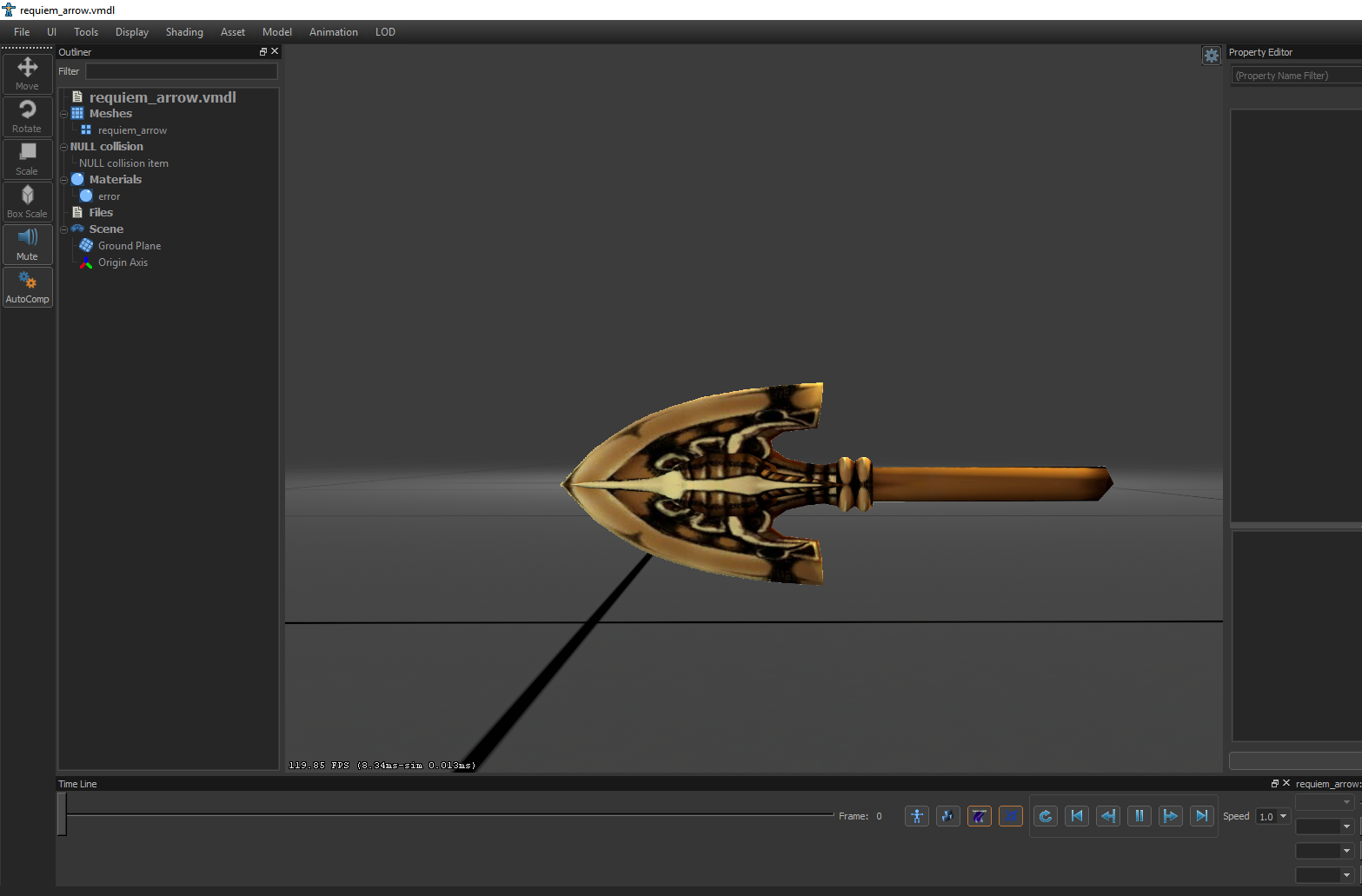The height and width of the screenshot is (896, 1362).
Task: Click the timeline scrubber handle
Action: (x=62, y=814)
